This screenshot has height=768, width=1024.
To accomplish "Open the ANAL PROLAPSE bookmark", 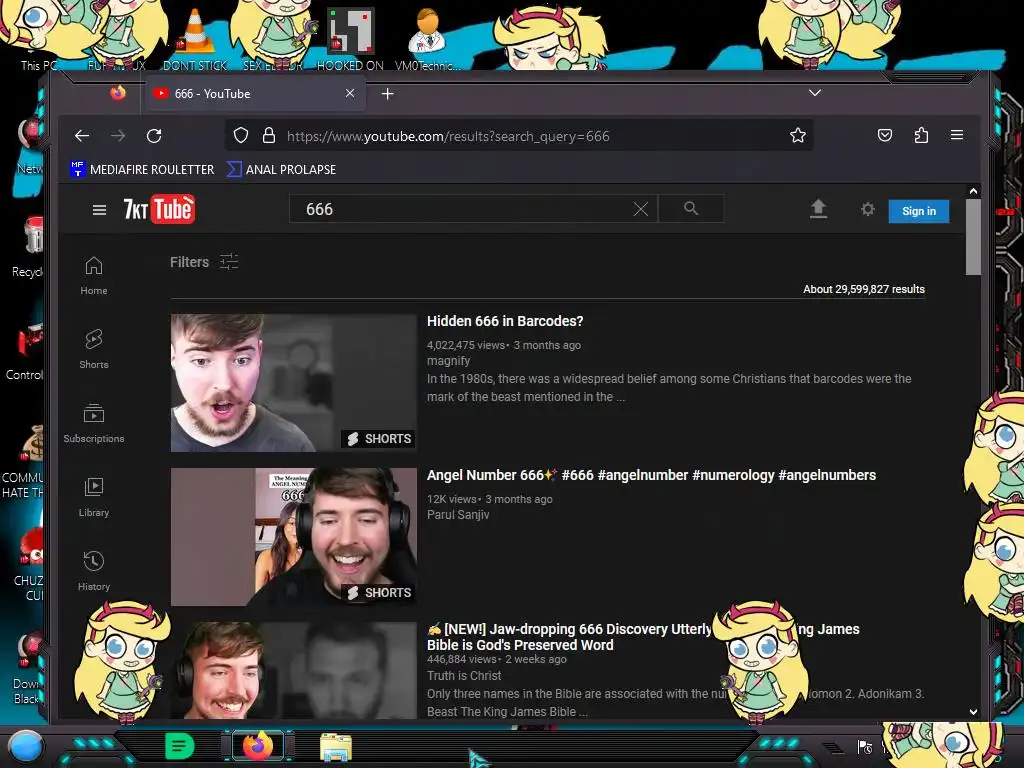I will point(281,170).
